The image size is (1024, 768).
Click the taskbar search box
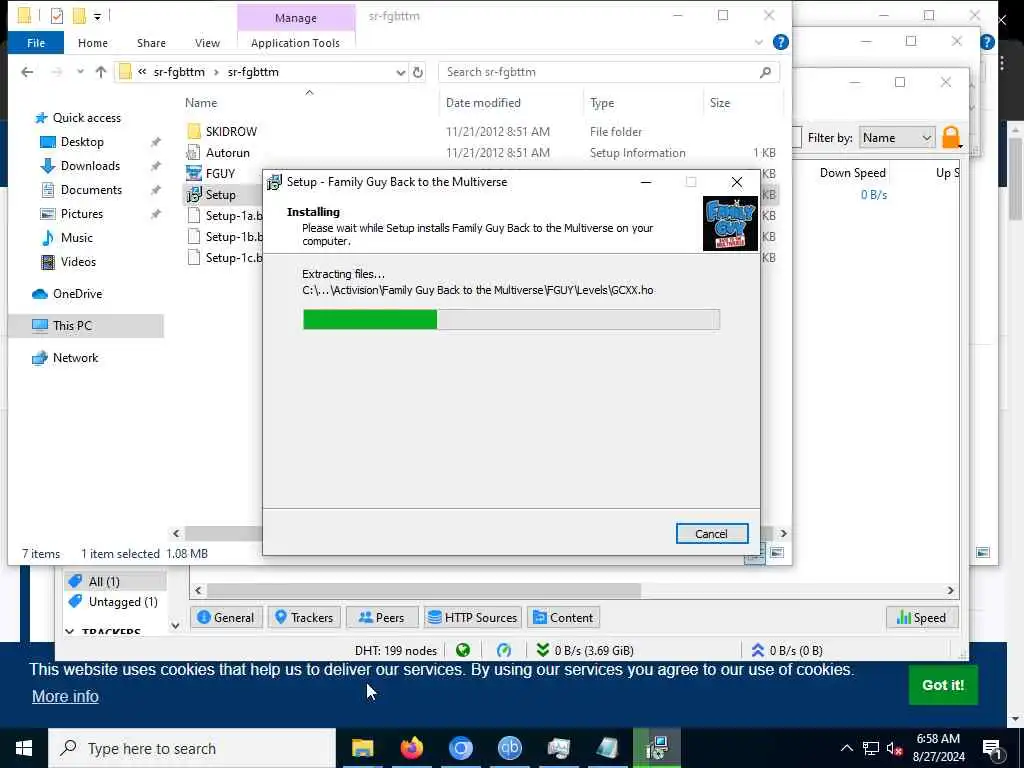tap(192, 748)
